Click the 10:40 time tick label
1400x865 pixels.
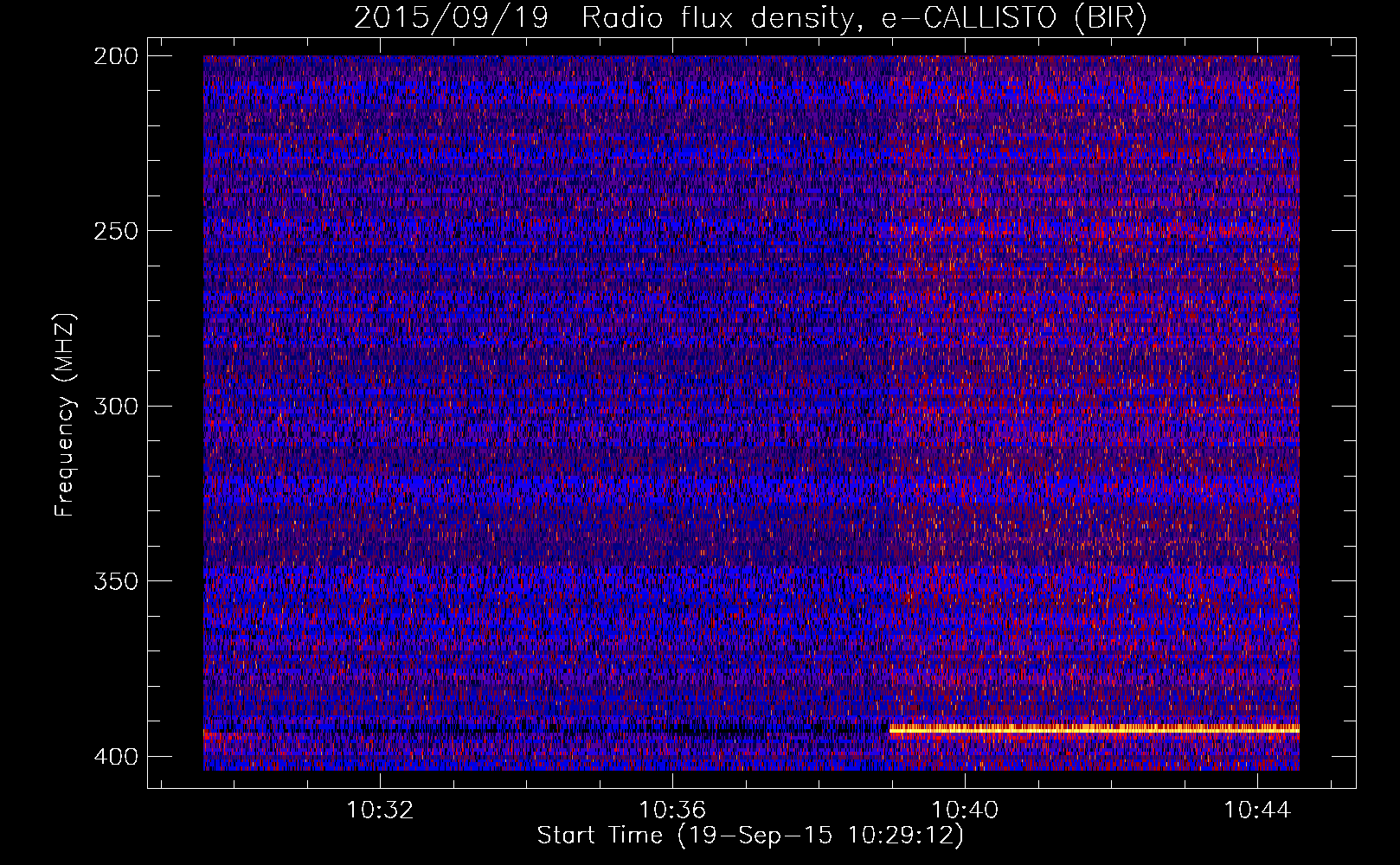pos(965,810)
